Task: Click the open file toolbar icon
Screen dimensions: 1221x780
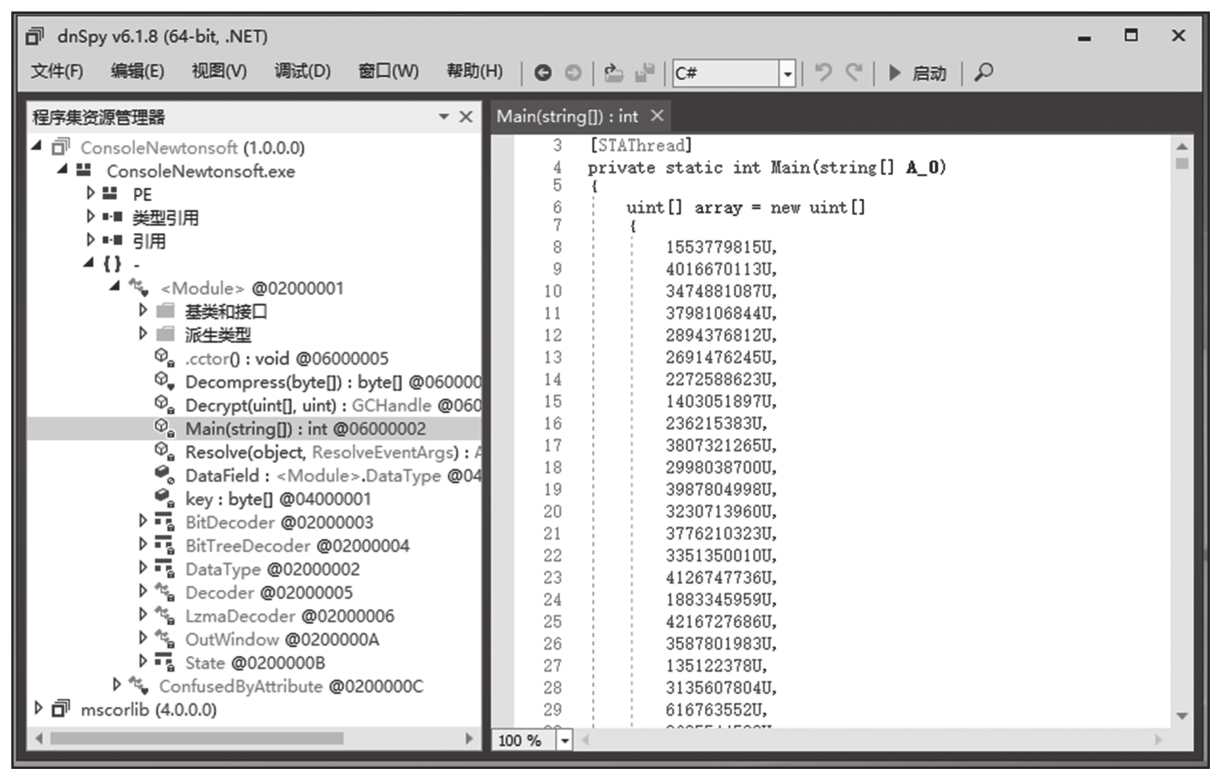Action: 613,73
